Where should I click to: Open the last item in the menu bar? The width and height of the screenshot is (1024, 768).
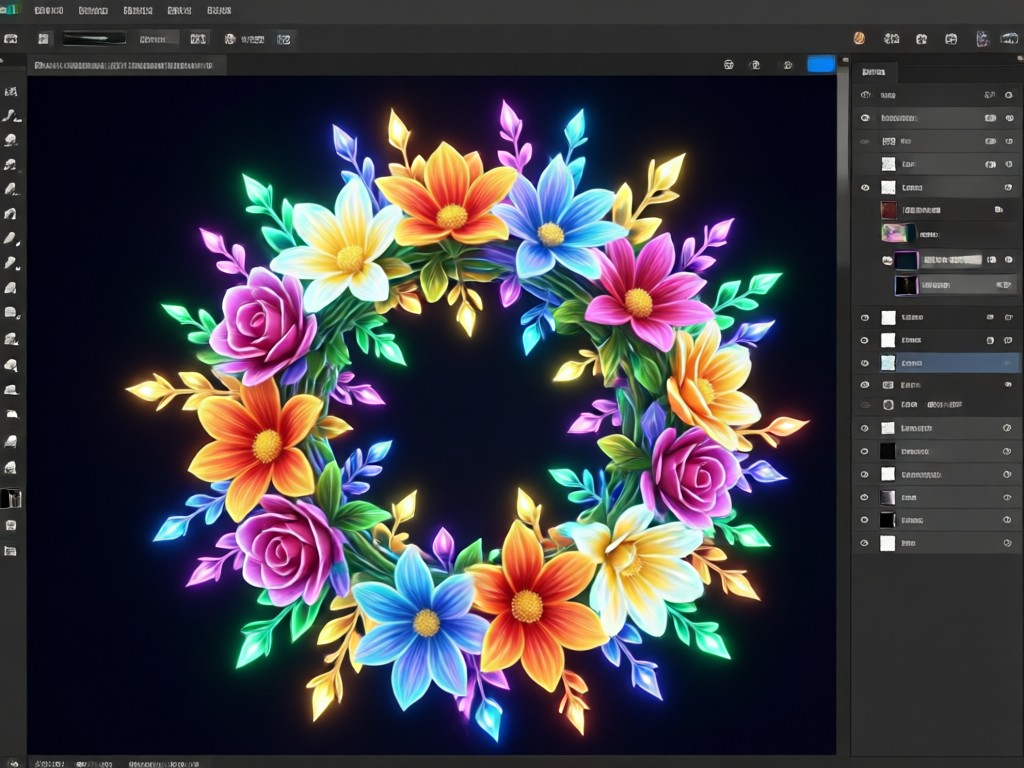pos(219,10)
